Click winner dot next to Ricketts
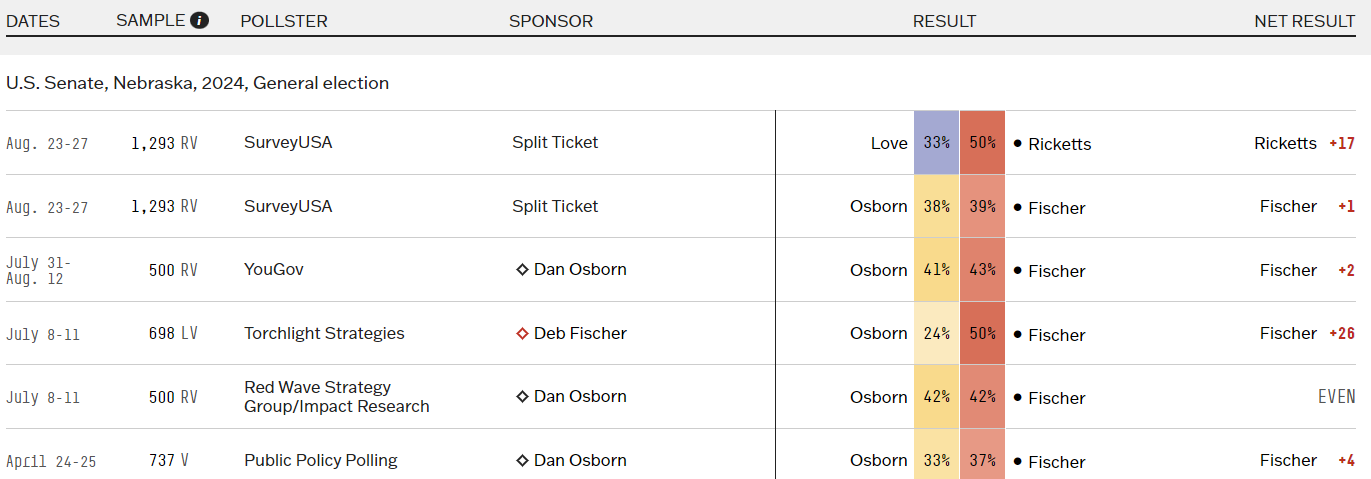 click(x=1017, y=144)
